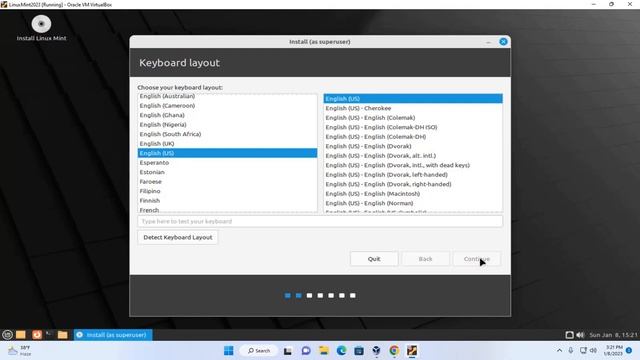The height and width of the screenshot is (360, 640).
Task: Select English (US) - English (Norman) variant
Action: [x=413, y=203]
